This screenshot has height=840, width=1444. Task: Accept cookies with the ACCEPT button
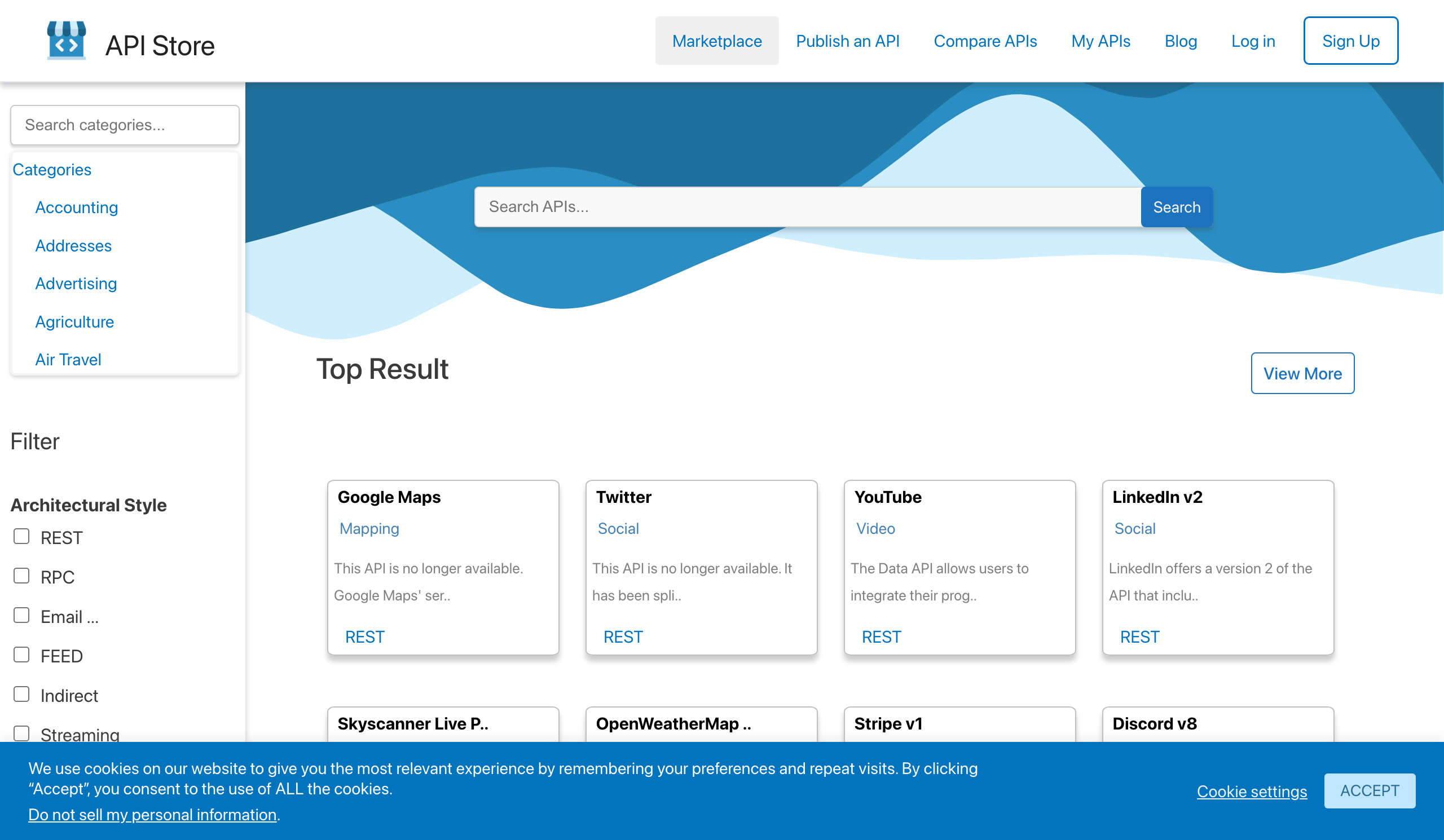click(x=1369, y=790)
